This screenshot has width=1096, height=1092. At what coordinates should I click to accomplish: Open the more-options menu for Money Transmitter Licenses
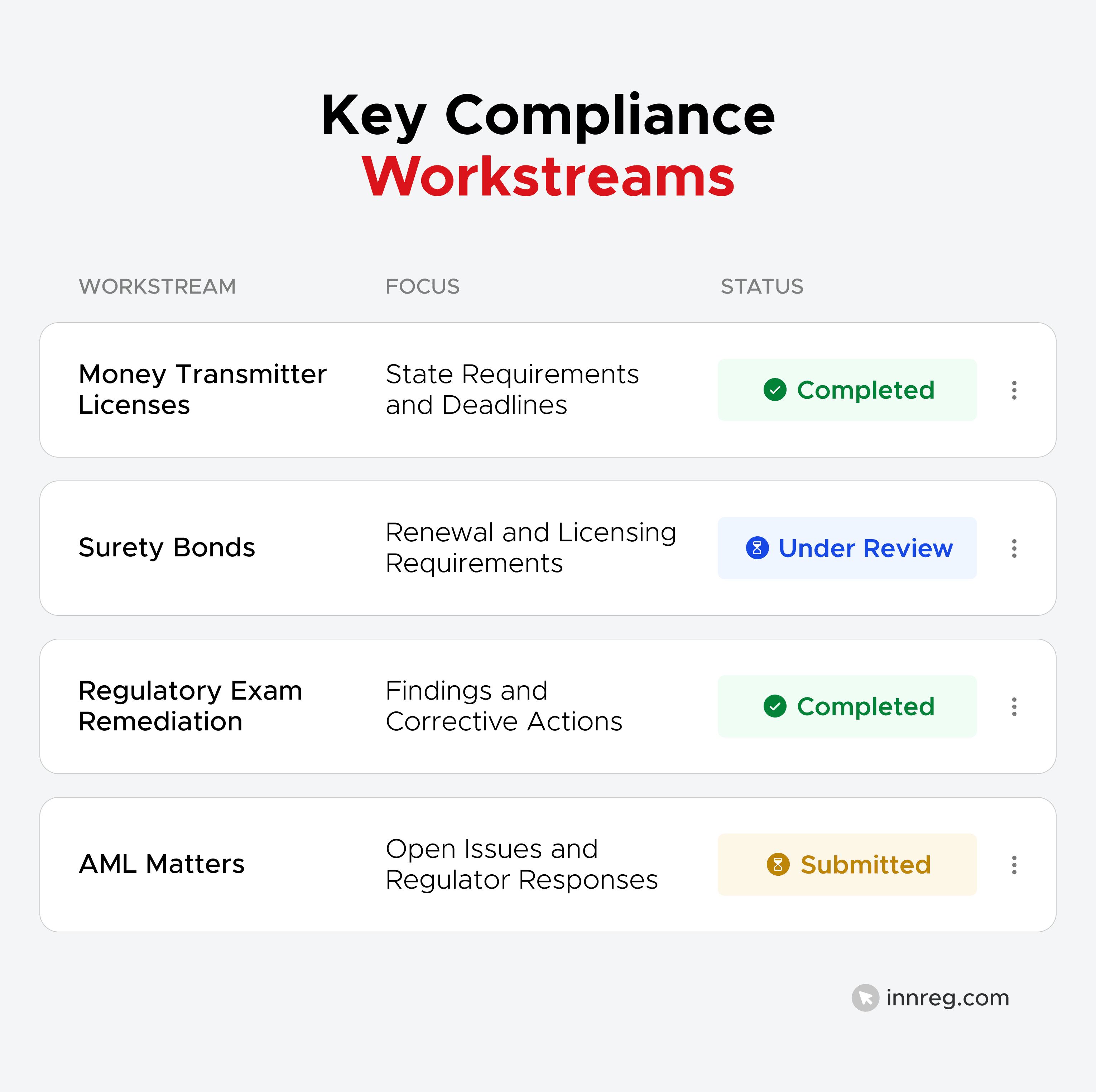click(x=1014, y=390)
